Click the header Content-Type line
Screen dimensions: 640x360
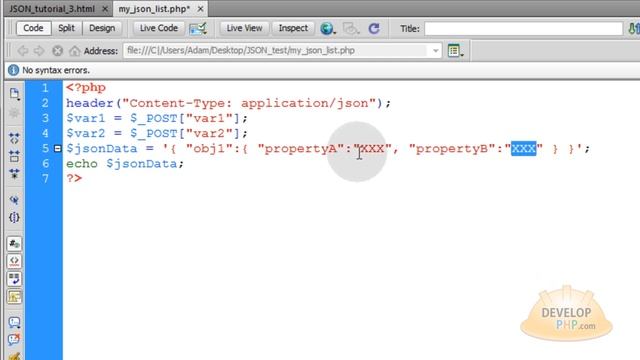[x=229, y=103]
